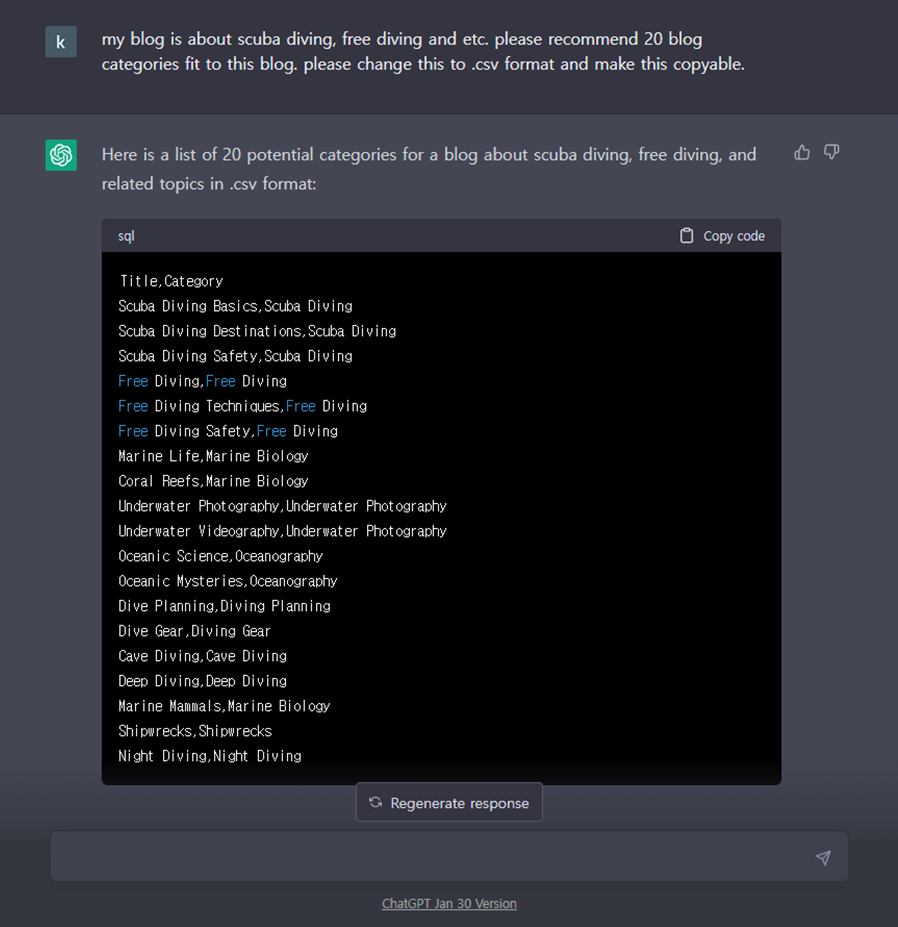Click the line Scuba Diving Destinations,Scuba Diving
This screenshot has width=898, height=927.
coord(257,331)
